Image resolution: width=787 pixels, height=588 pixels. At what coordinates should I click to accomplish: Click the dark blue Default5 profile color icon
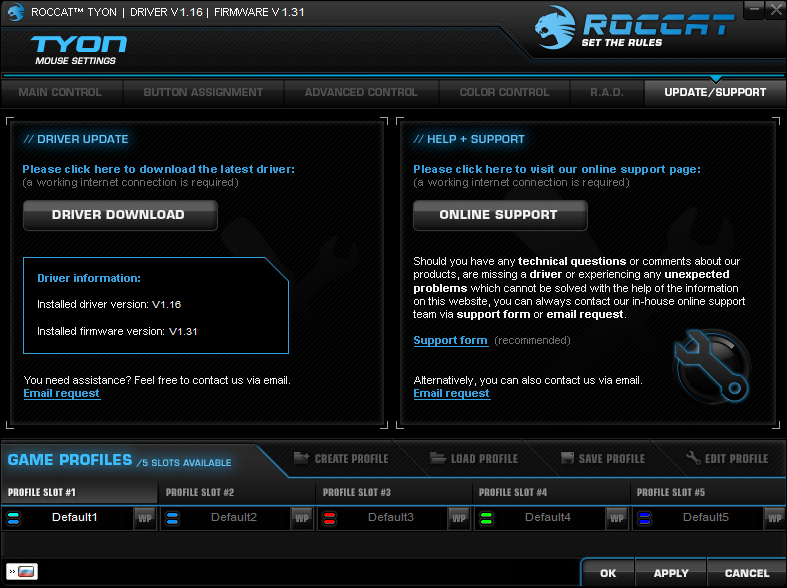644,518
